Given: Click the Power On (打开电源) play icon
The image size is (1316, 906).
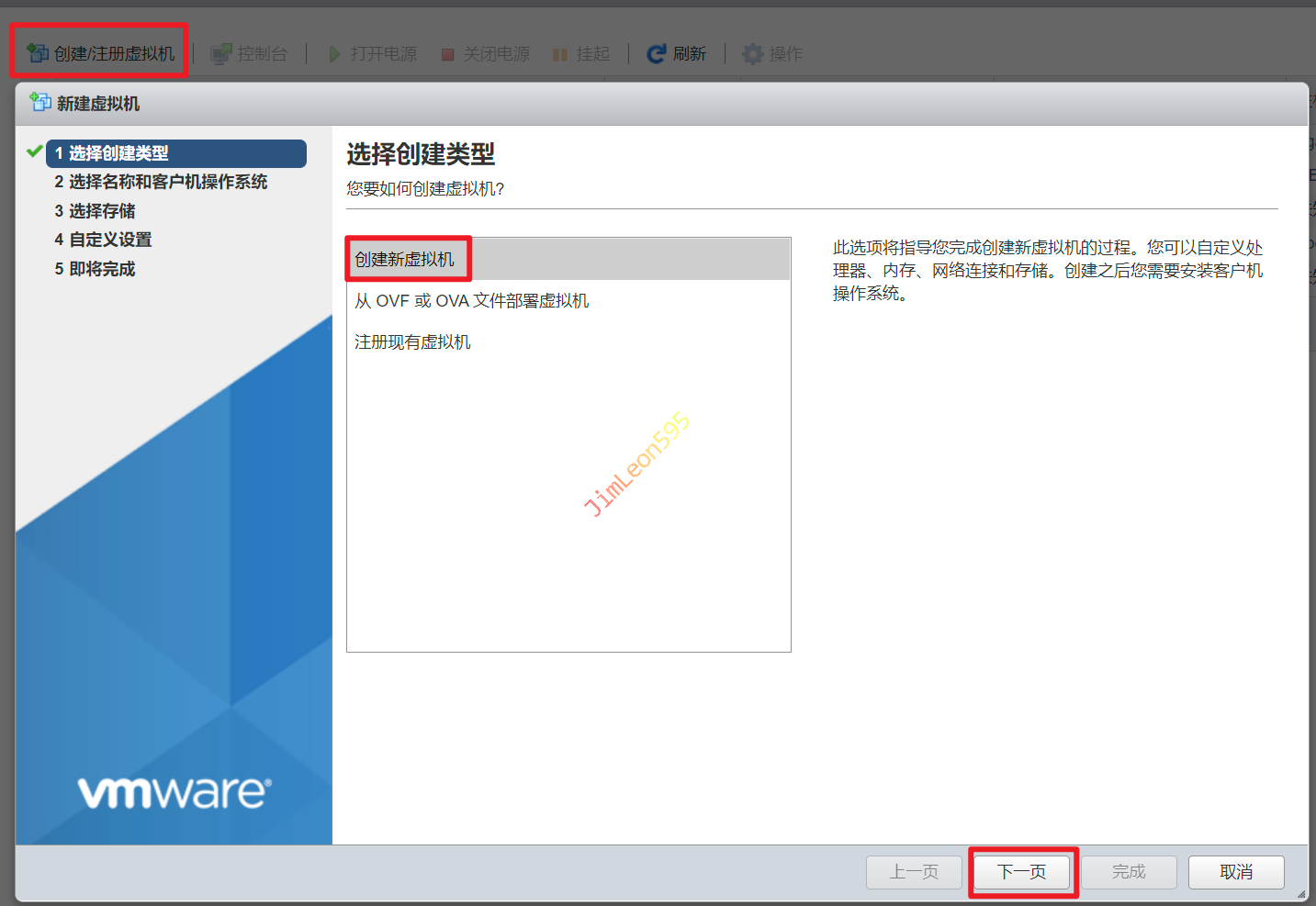Looking at the screenshot, I should [x=335, y=54].
